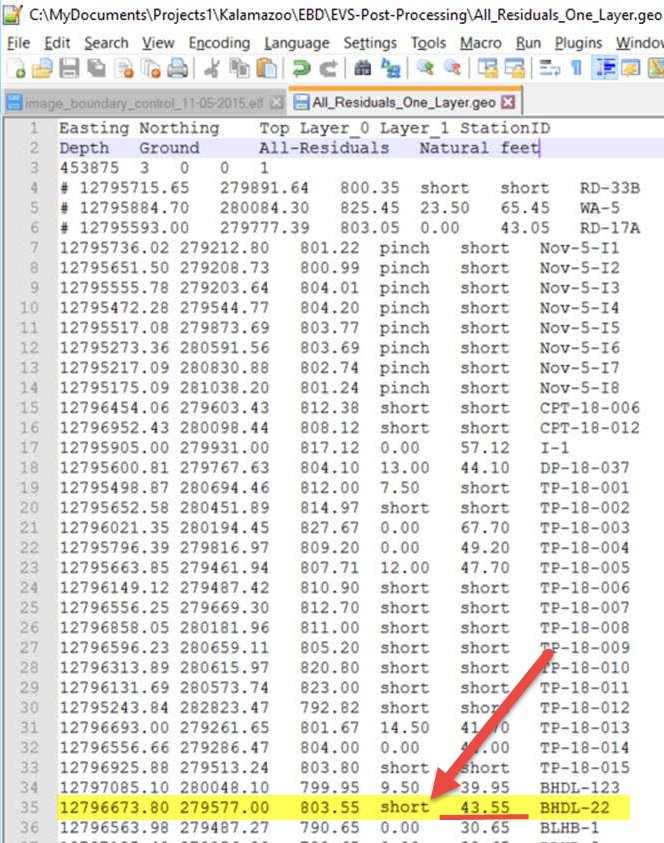The width and height of the screenshot is (664, 843).
Task: Click the Save All toolbar icon
Action: (95, 68)
